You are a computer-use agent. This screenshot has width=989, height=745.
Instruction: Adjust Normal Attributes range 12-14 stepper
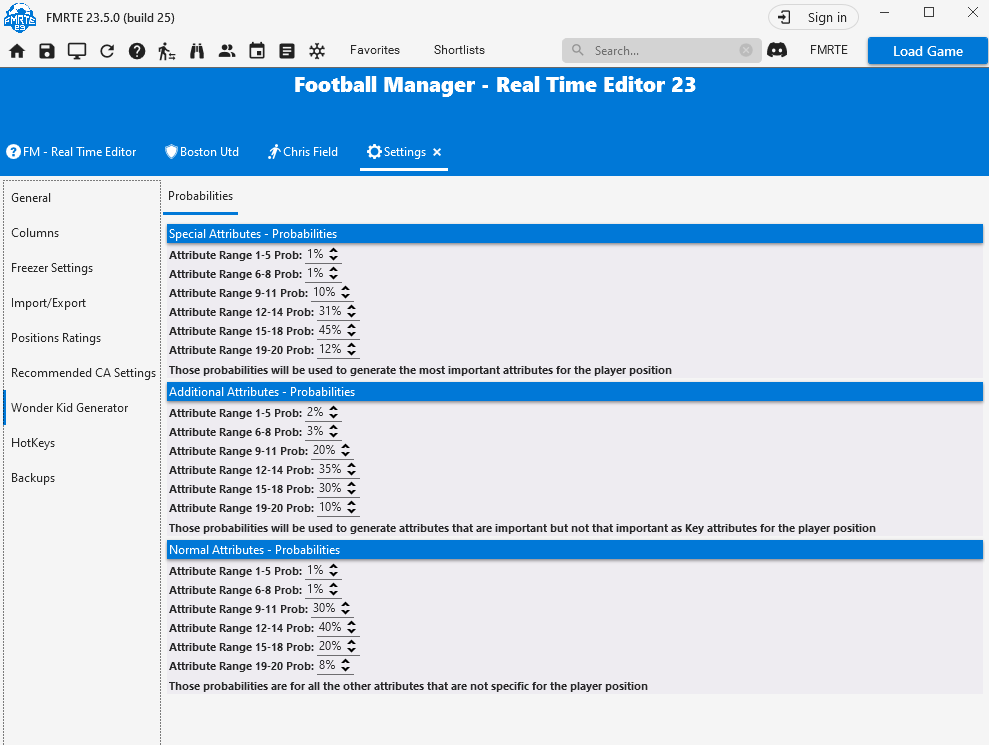tap(351, 627)
